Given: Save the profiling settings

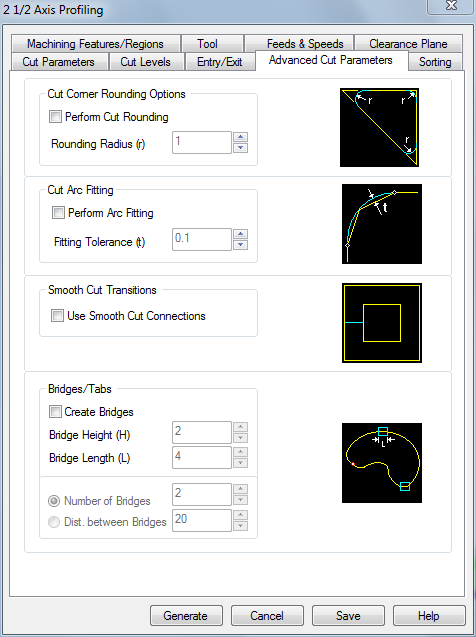Looking at the screenshot, I should click(x=348, y=616).
